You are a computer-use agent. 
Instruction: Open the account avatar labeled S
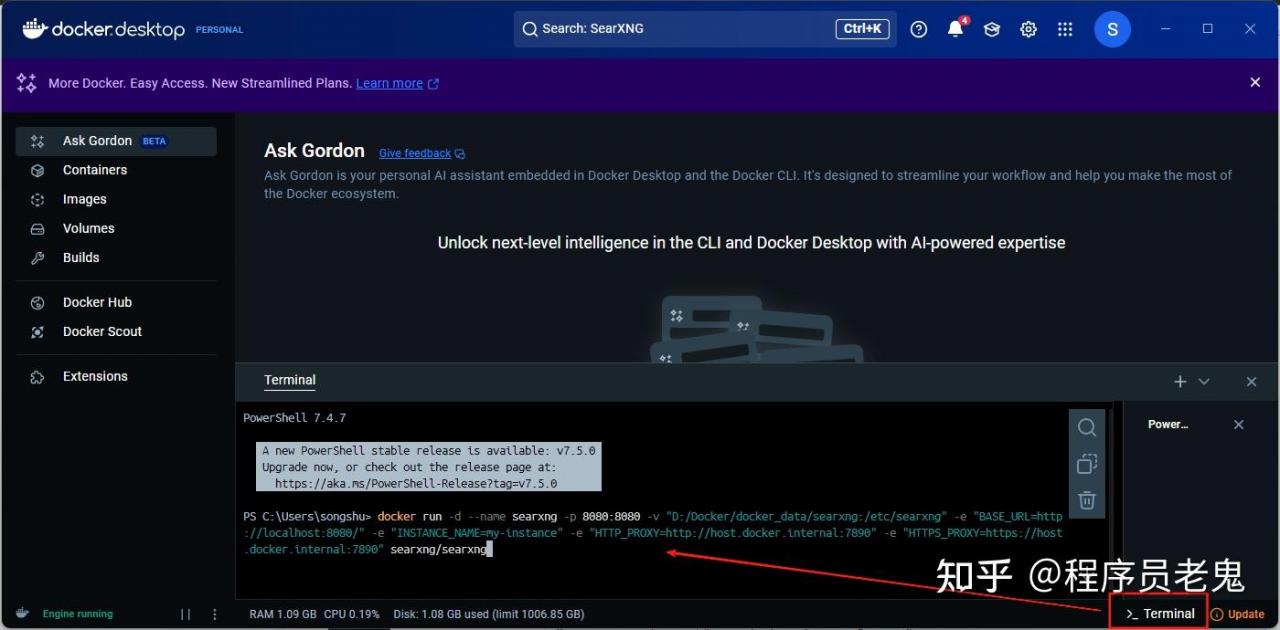(x=1112, y=29)
